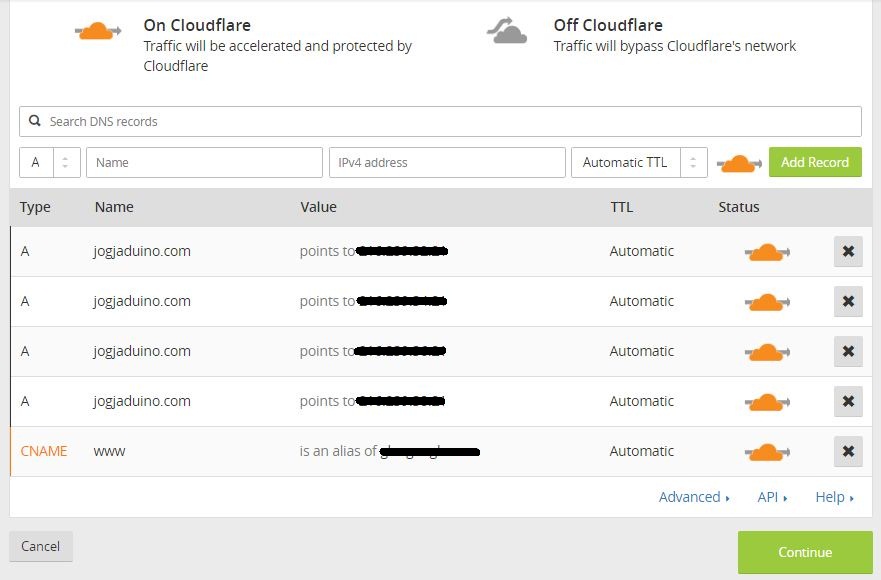Open the API link
The width and height of the screenshot is (881, 580).
772,497
